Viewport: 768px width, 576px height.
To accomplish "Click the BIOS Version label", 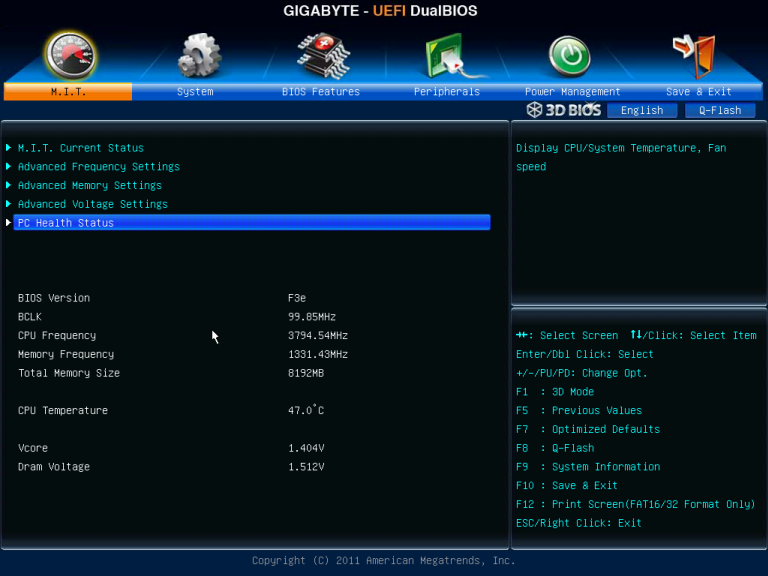I will pos(54,298).
